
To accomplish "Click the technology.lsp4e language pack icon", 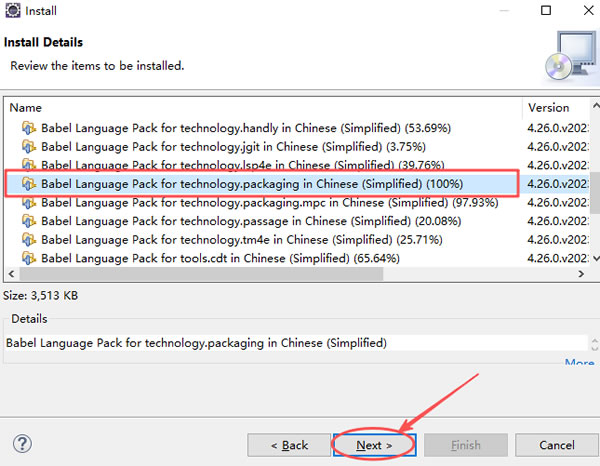I will point(29,165).
